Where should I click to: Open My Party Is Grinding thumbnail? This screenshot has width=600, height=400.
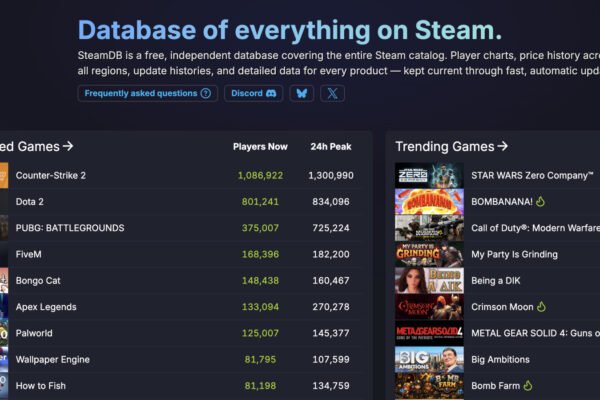(x=429, y=254)
